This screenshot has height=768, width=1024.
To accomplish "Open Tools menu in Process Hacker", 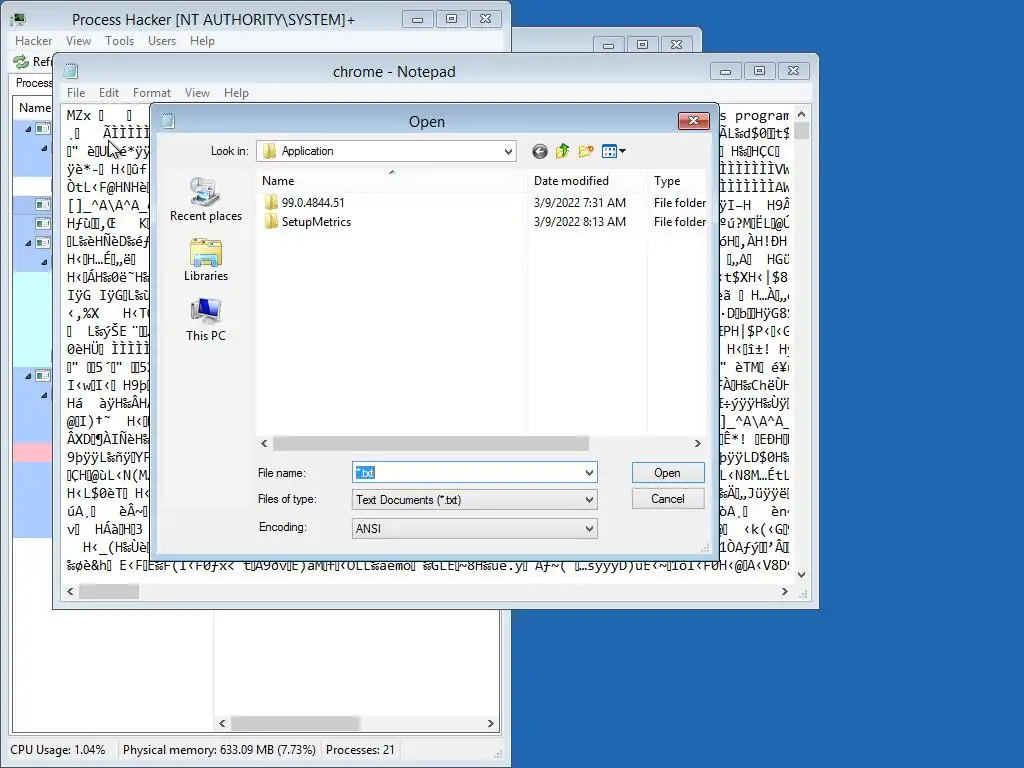I will [x=120, y=40].
